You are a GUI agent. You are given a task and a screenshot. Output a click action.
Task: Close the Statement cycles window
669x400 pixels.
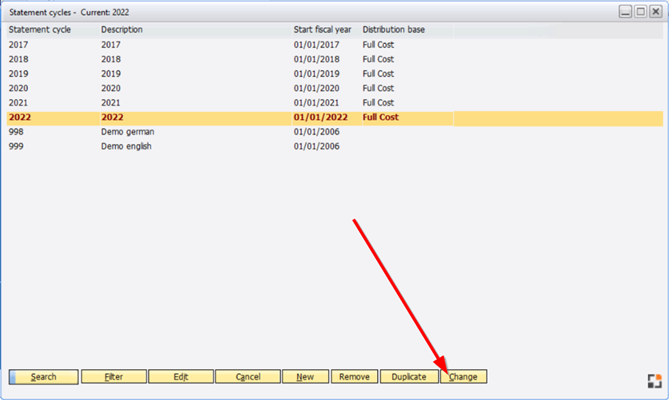(655, 11)
